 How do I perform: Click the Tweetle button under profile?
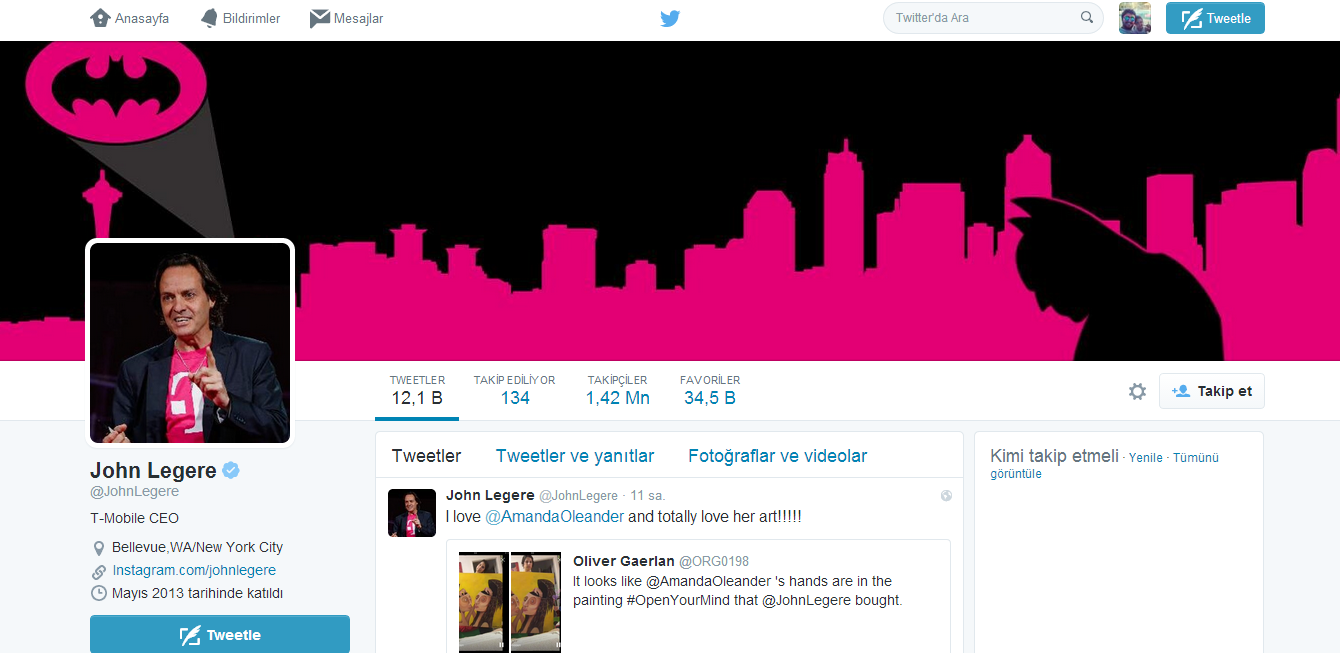(220, 634)
